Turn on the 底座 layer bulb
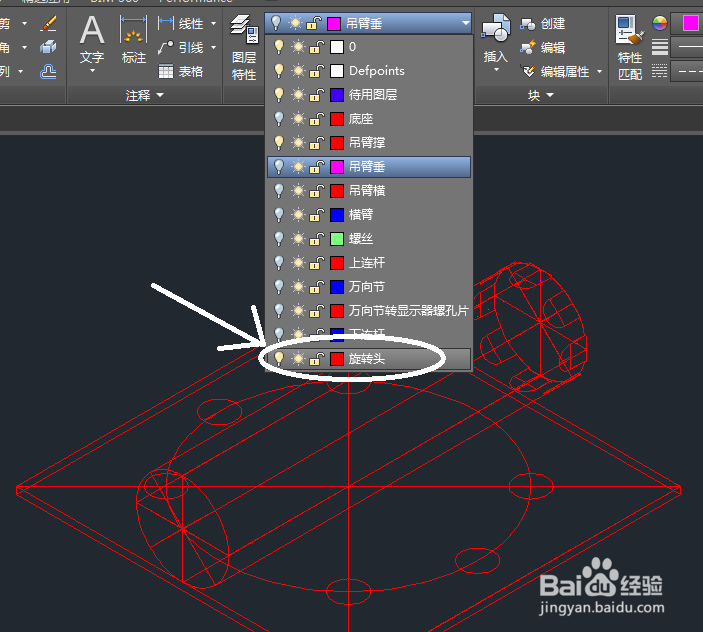The width and height of the screenshot is (703, 632). click(279, 119)
